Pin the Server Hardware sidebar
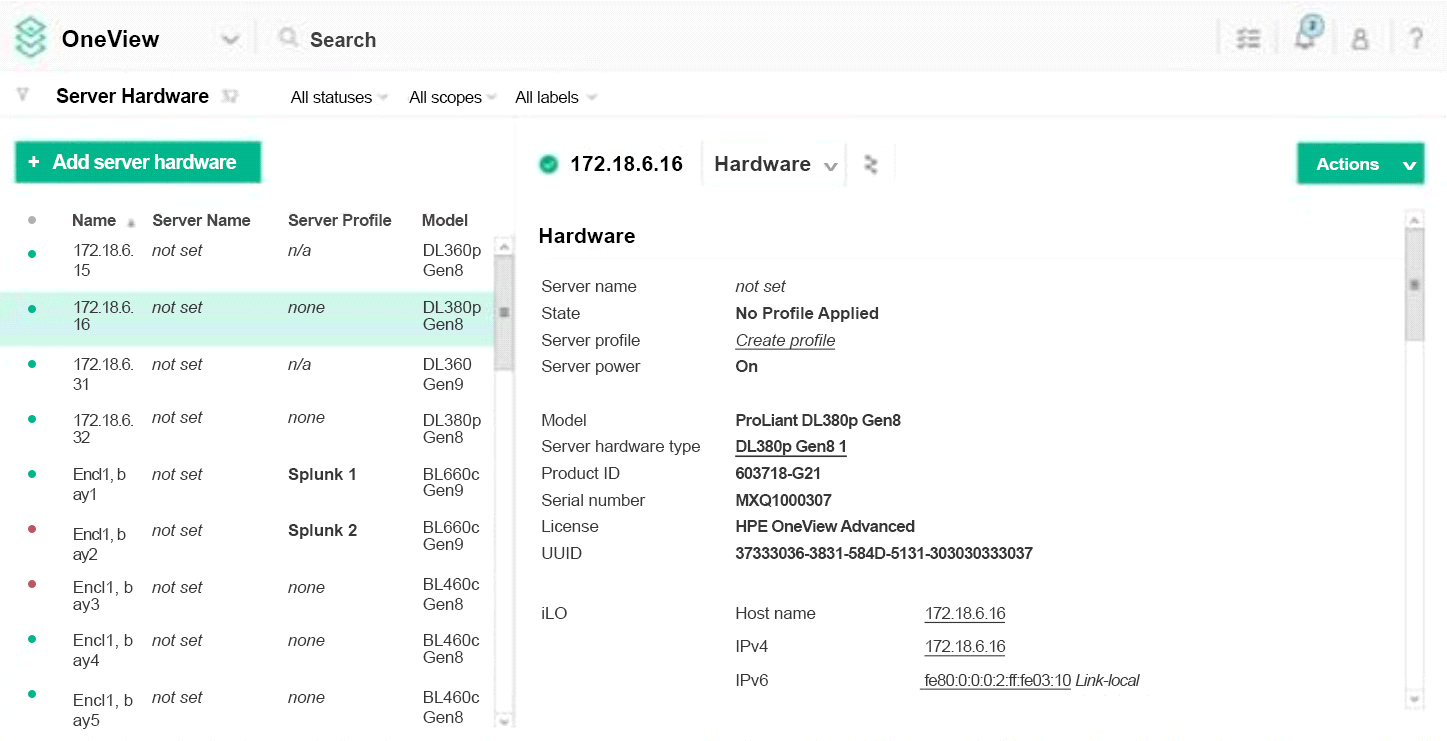This screenshot has width=1447, height=741. tap(231, 97)
